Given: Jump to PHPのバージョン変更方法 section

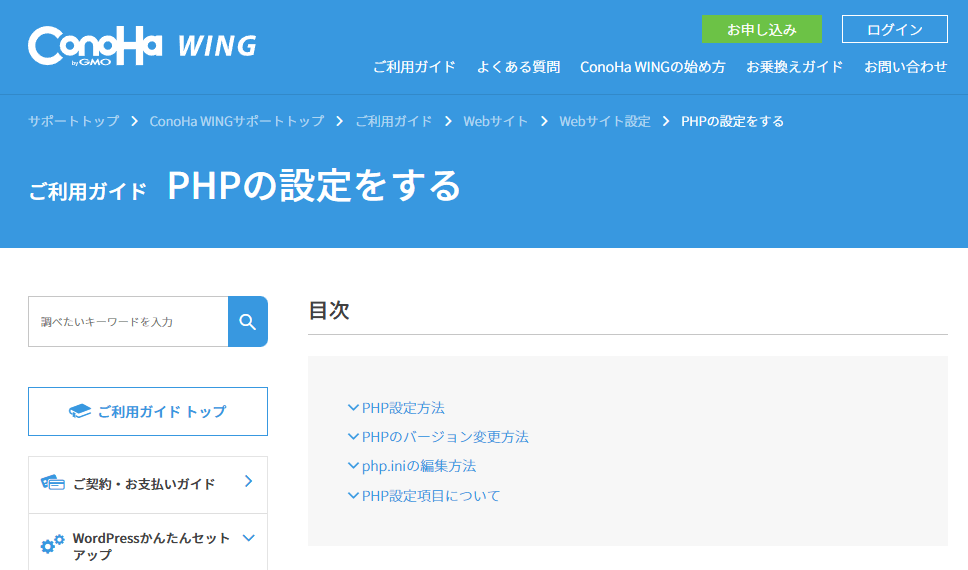Looking at the screenshot, I should tap(445, 437).
